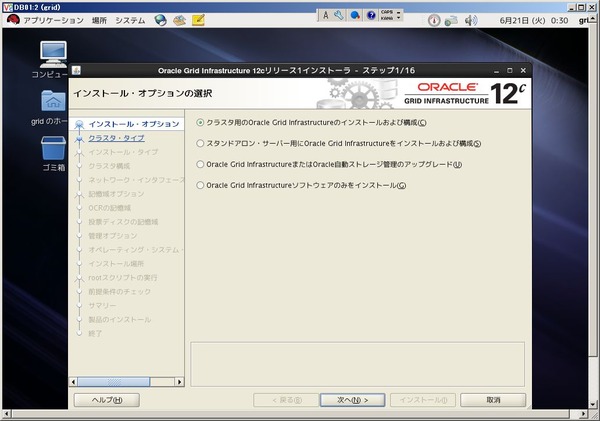The height and width of the screenshot is (421, 600).
Task: Maximize the Oracle installer window
Action: point(510,71)
